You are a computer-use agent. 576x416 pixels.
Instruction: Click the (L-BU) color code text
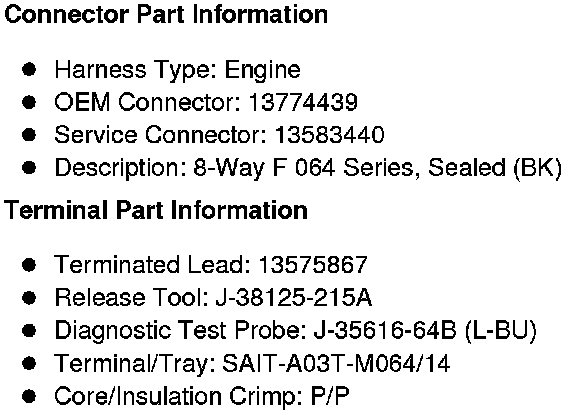(501, 330)
